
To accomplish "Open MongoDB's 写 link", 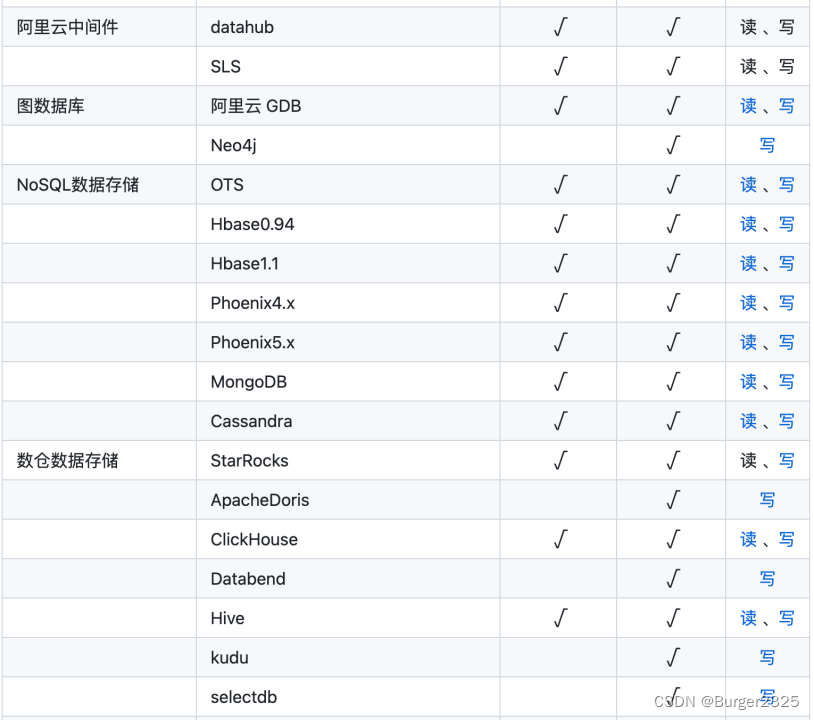I will pyautogui.click(x=786, y=382).
